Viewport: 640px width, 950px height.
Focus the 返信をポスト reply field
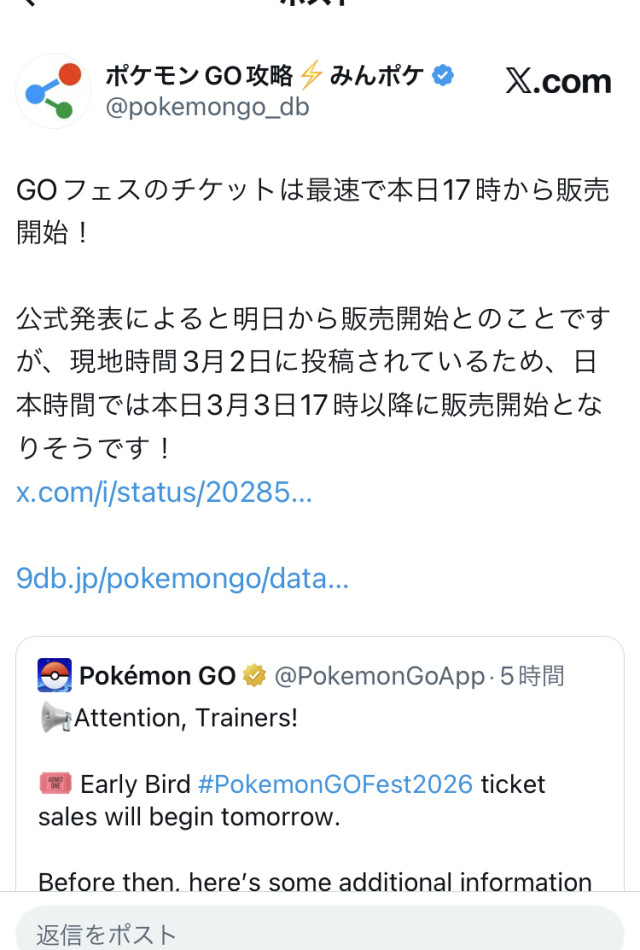(x=320, y=931)
